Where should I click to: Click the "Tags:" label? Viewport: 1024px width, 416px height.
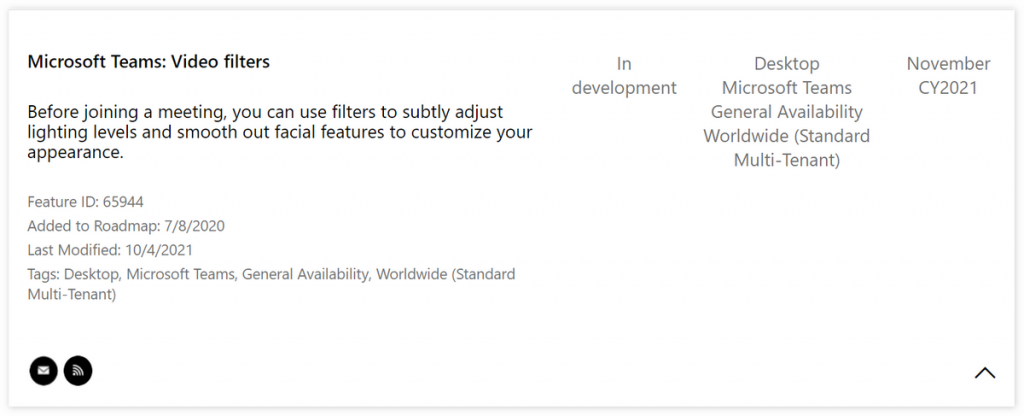pyautogui.click(x=44, y=274)
